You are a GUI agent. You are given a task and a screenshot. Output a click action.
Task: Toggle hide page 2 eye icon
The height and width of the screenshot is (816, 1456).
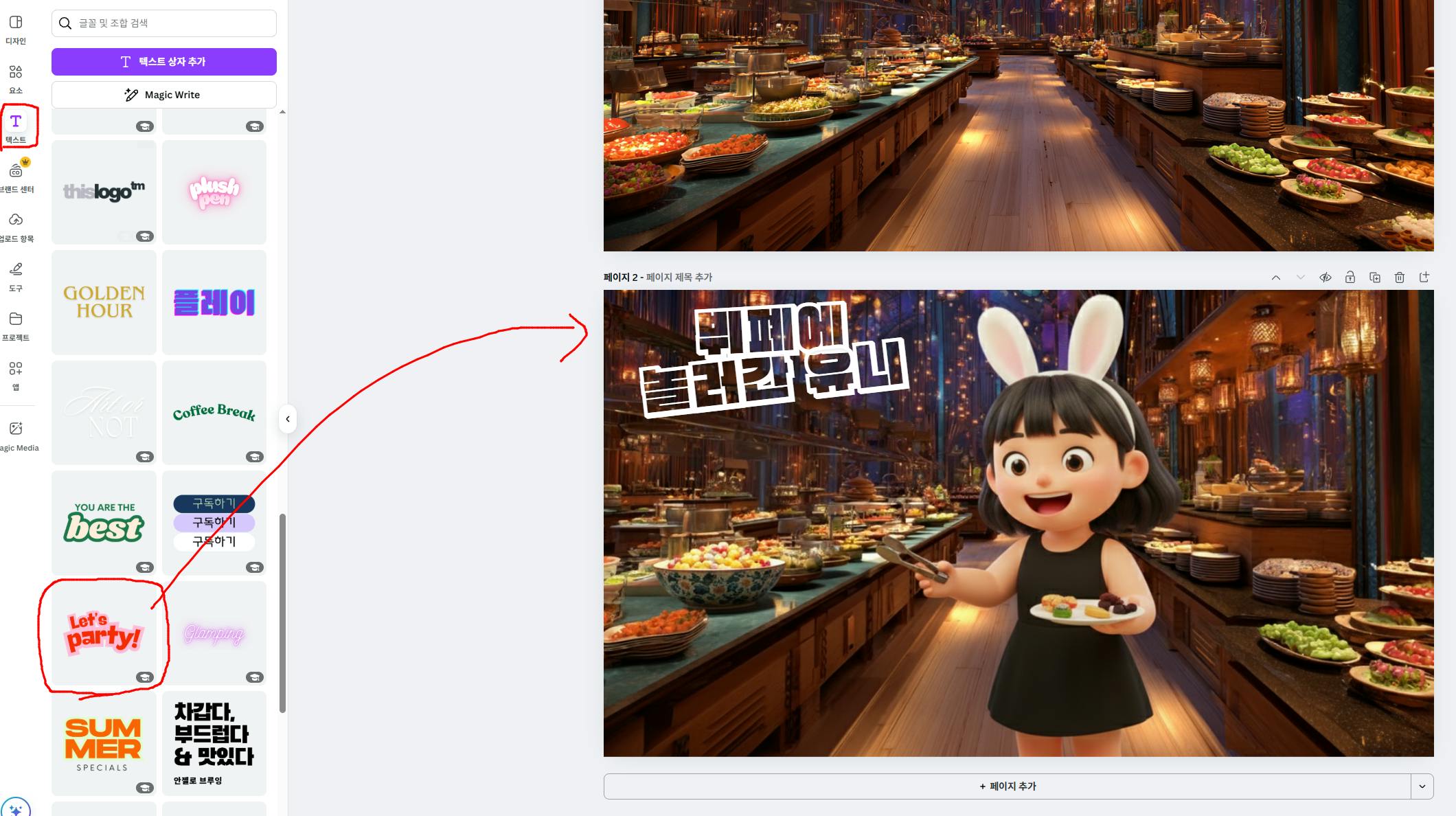(1326, 277)
